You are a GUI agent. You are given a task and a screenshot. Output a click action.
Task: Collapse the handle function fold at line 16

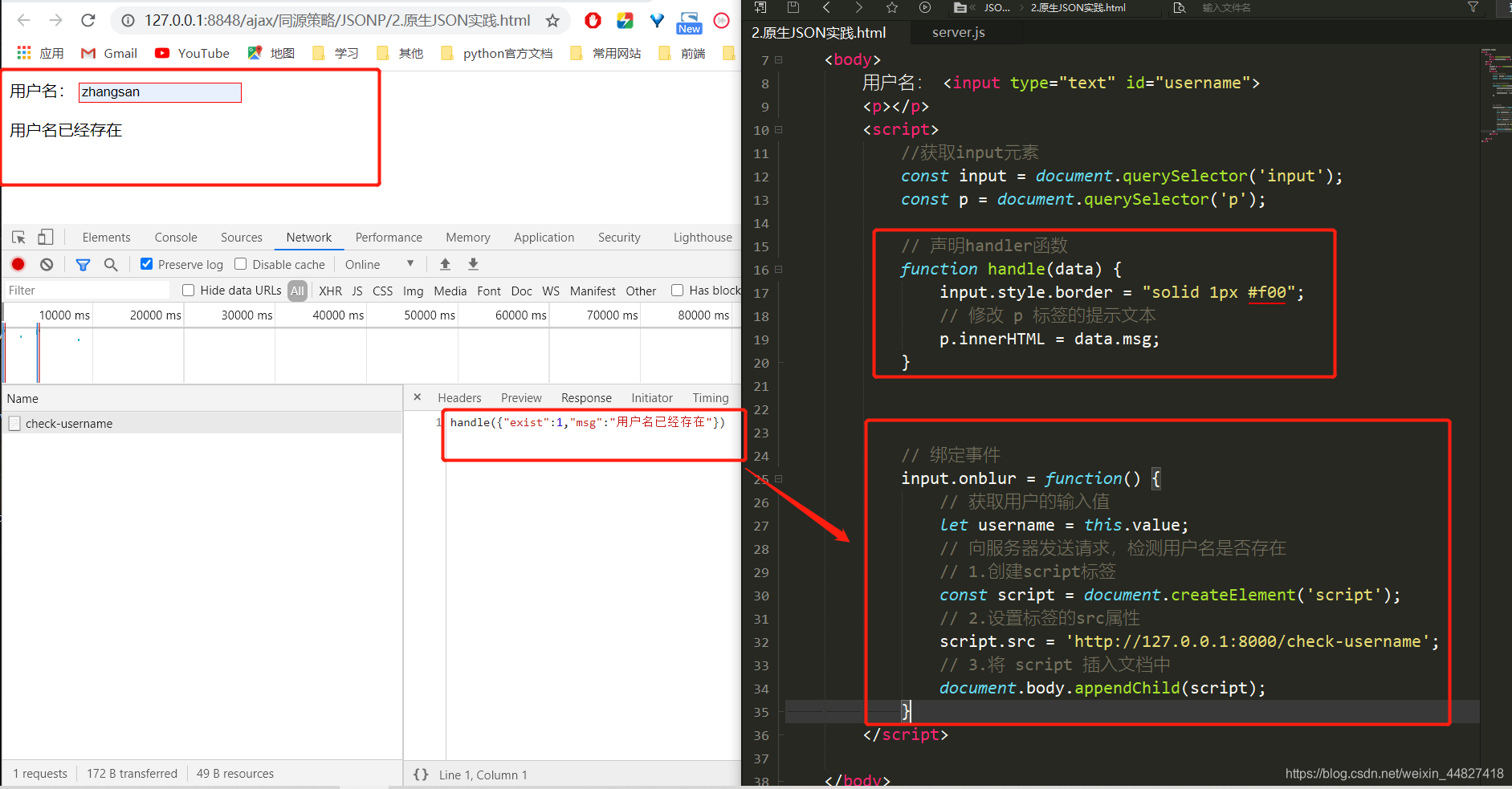pos(779,269)
